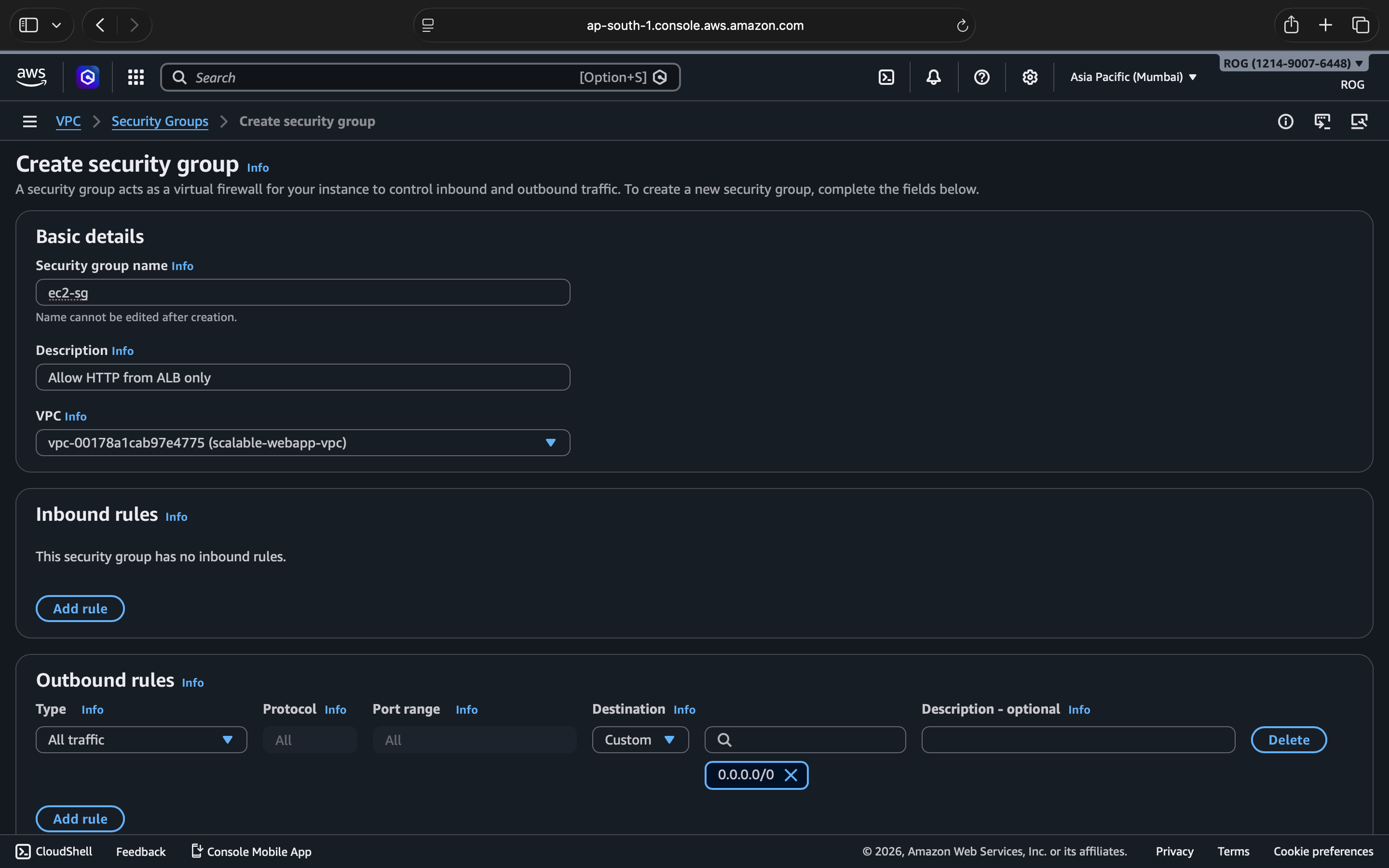Screen dimensions: 1389x868
Task: Reload the page in browser address bar
Action: point(962,25)
